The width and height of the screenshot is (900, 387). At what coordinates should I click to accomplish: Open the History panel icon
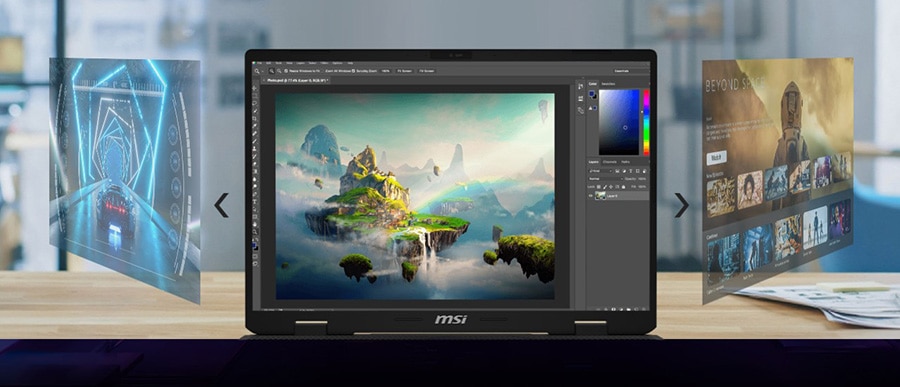point(580,86)
